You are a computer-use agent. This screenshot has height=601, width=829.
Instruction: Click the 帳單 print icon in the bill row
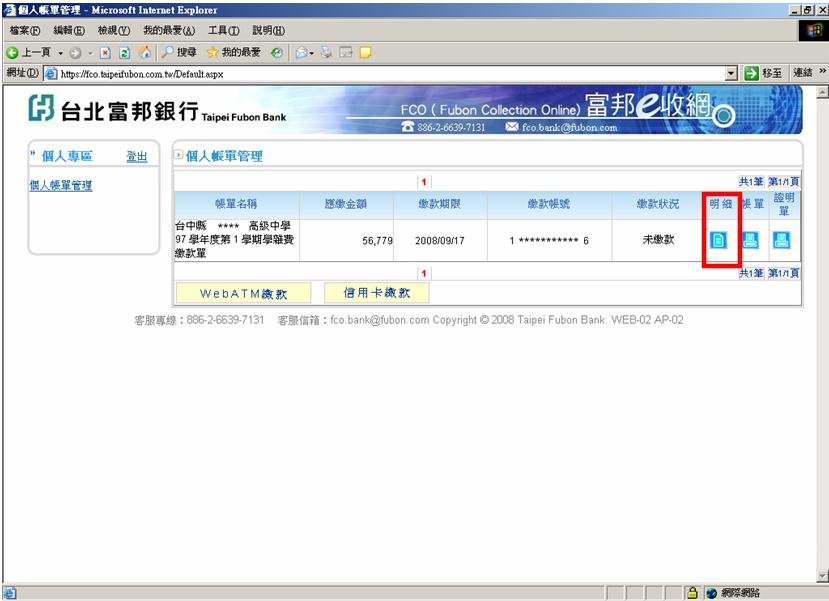click(750, 240)
